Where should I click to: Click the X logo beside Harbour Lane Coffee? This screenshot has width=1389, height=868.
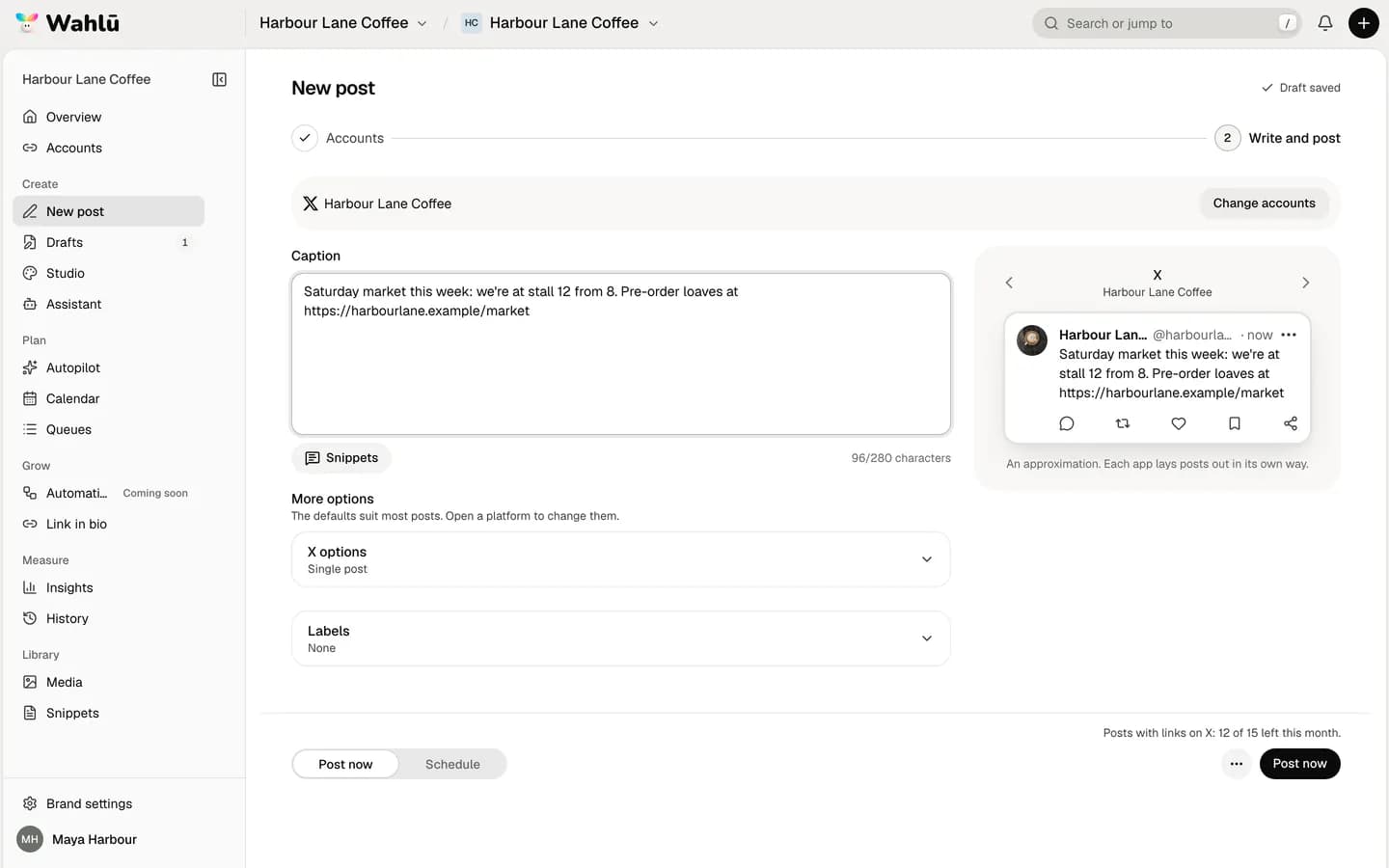310,203
